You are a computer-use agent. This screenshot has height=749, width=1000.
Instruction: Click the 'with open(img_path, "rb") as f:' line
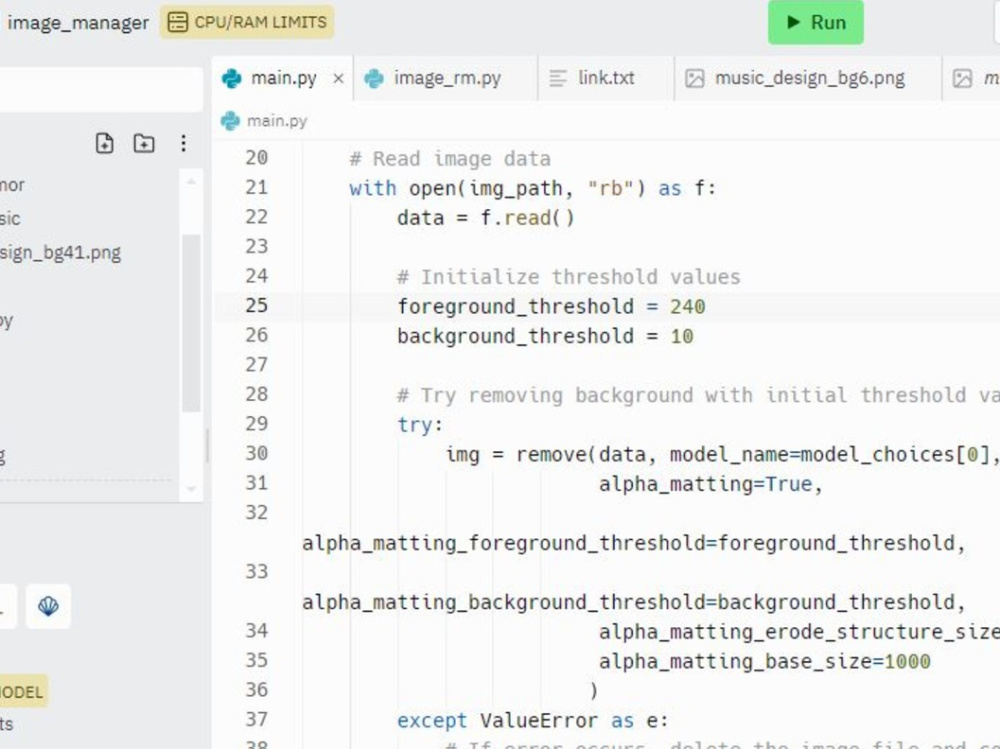pos(533,189)
